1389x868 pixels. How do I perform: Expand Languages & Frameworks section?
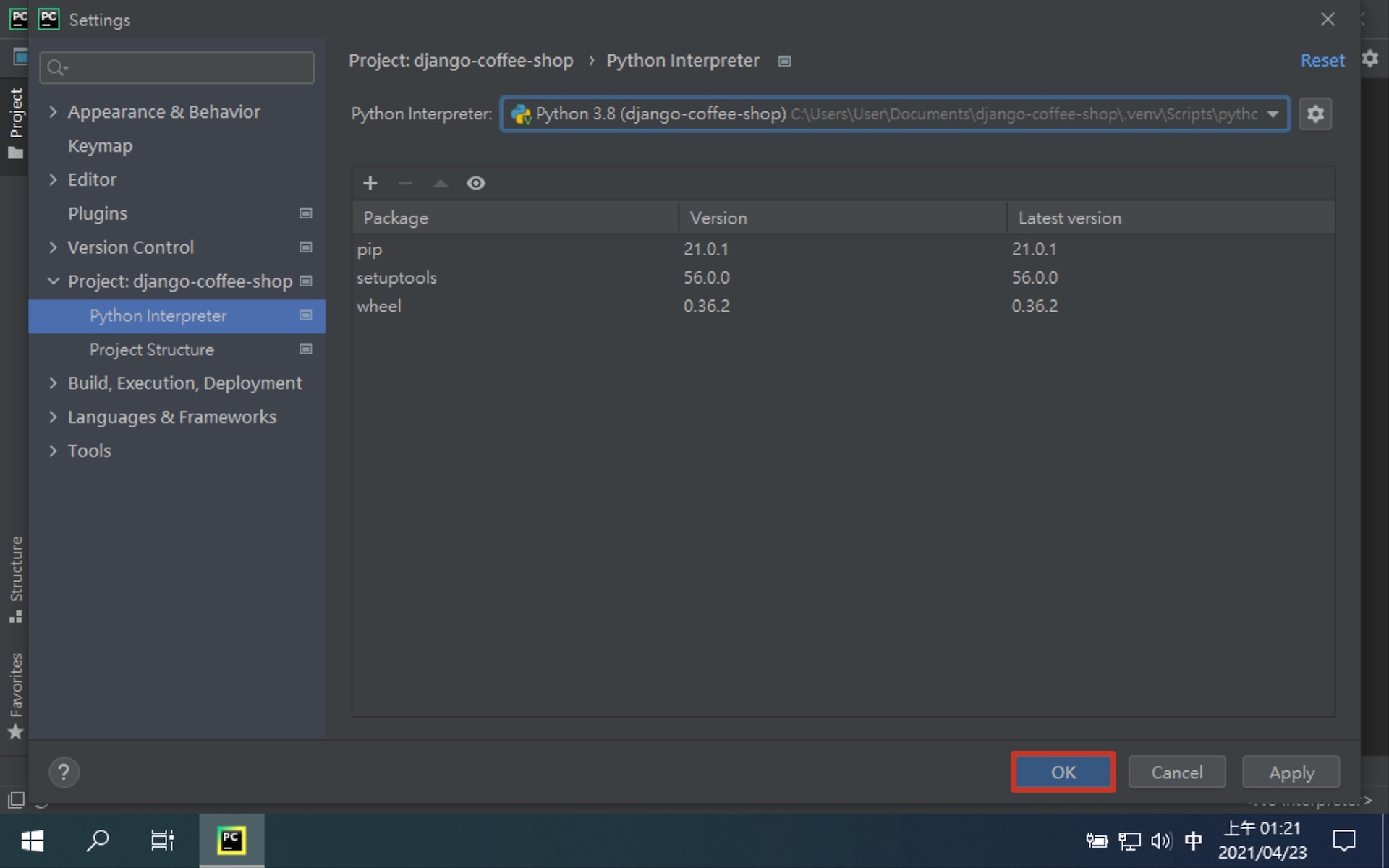(x=53, y=417)
